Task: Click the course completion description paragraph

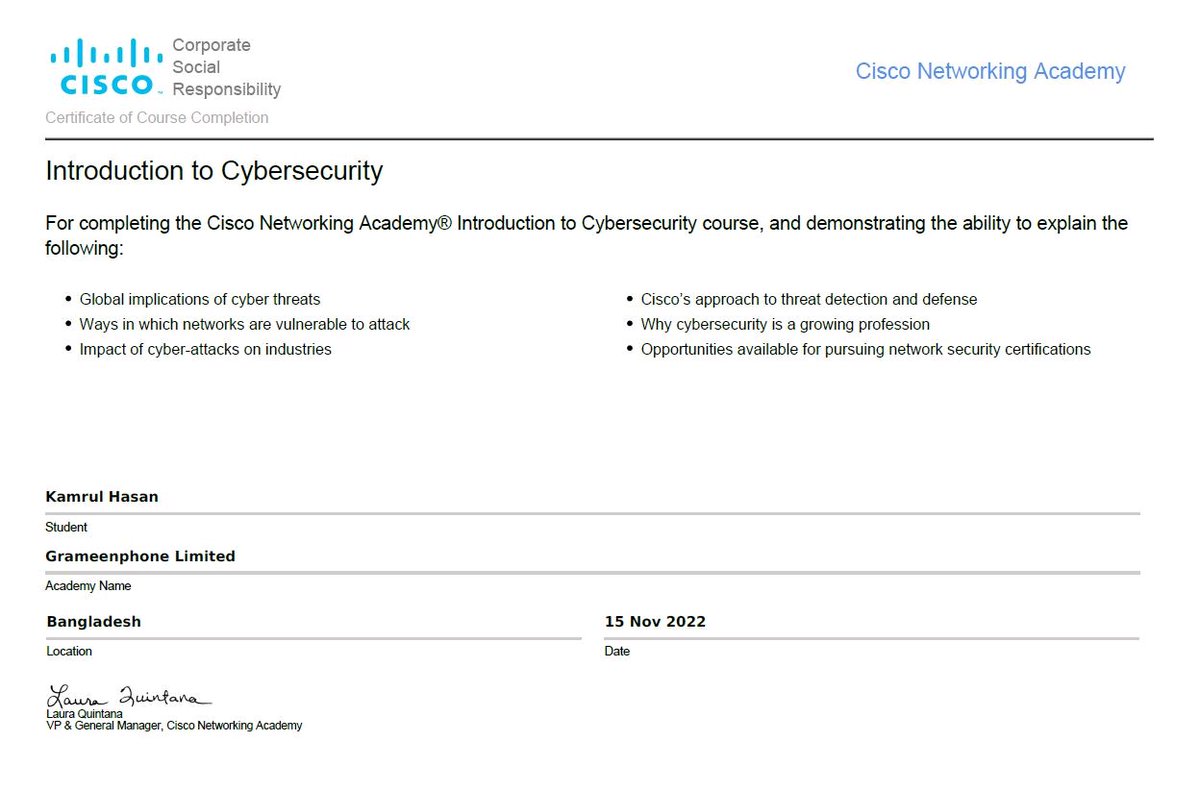Action: (x=587, y=235)
